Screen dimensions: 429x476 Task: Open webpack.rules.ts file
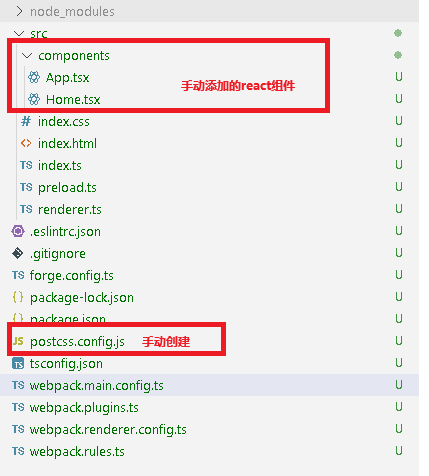click(x=77, y=452)
